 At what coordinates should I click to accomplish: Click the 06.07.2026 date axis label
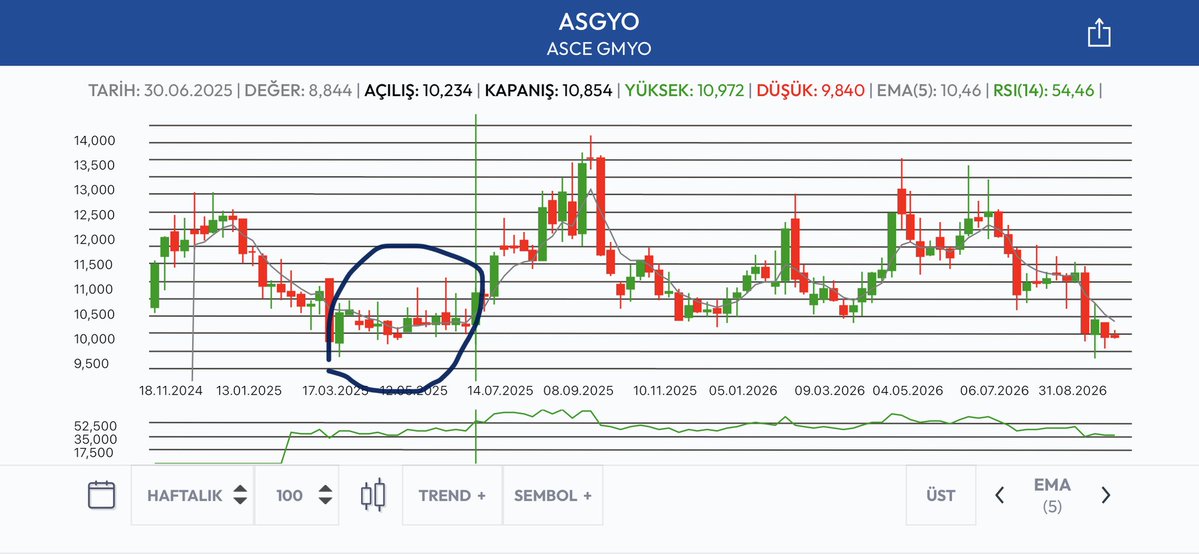click(x=995, y=390)
